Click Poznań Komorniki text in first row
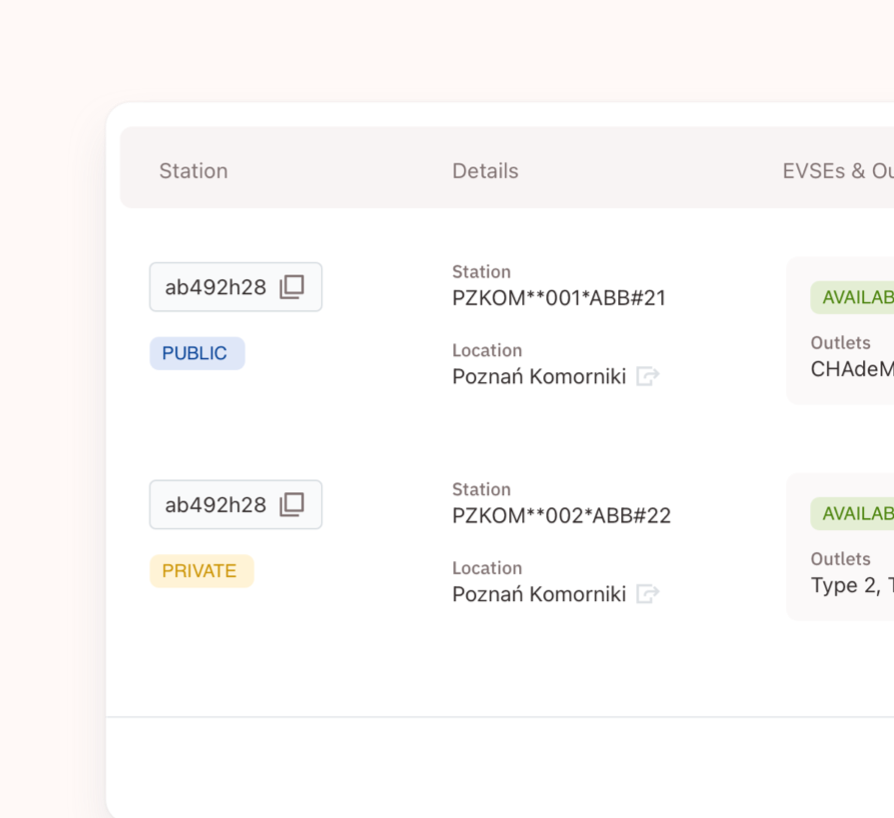Viewport: 894px width, 818px height. (x=538, y=377)
